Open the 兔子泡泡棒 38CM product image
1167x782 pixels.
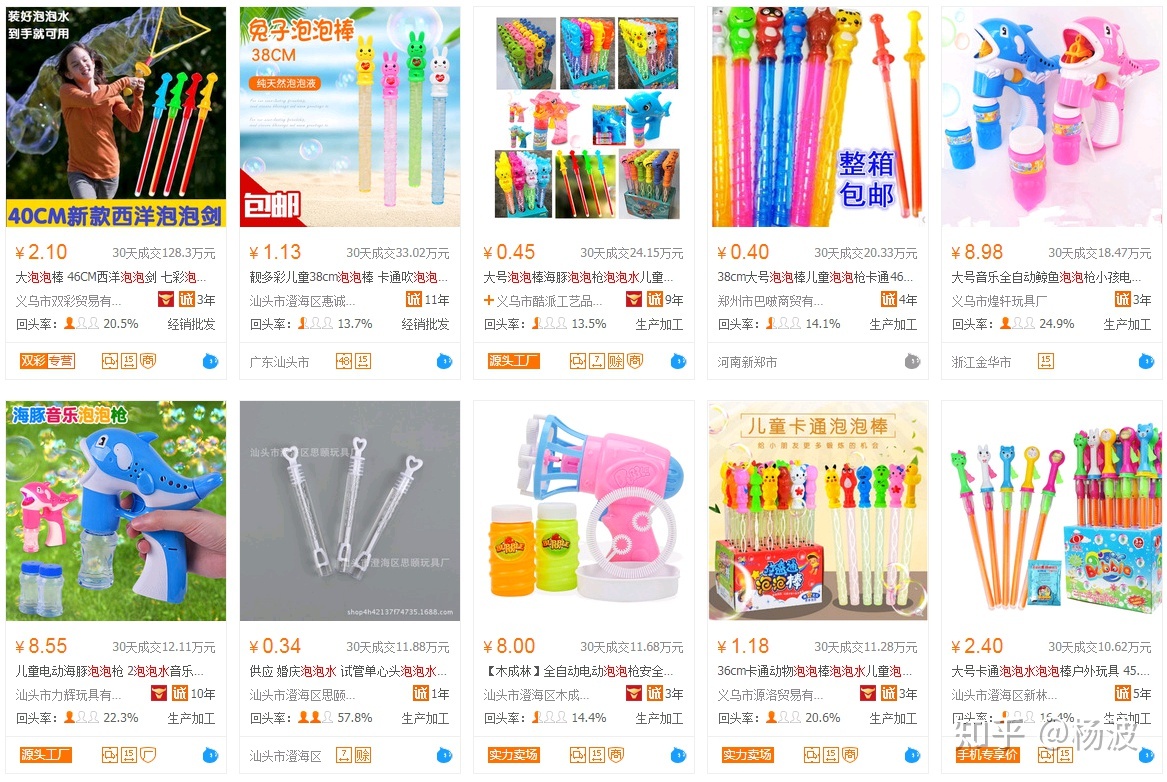coord(350,117)
